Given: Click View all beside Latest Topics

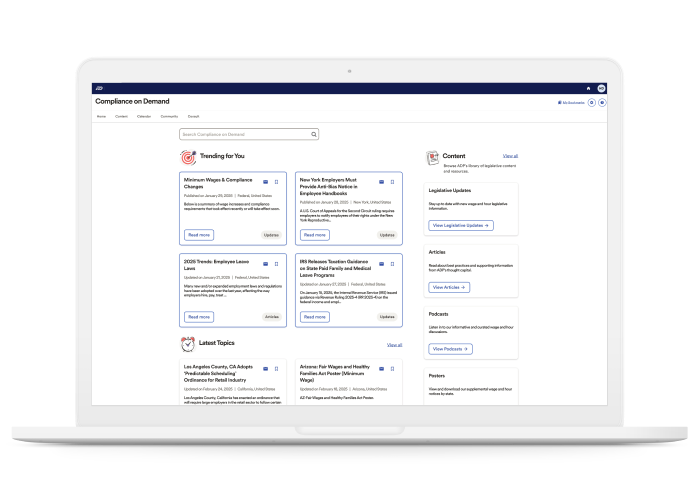Looking at the screenshot, I should coord(394,344).
